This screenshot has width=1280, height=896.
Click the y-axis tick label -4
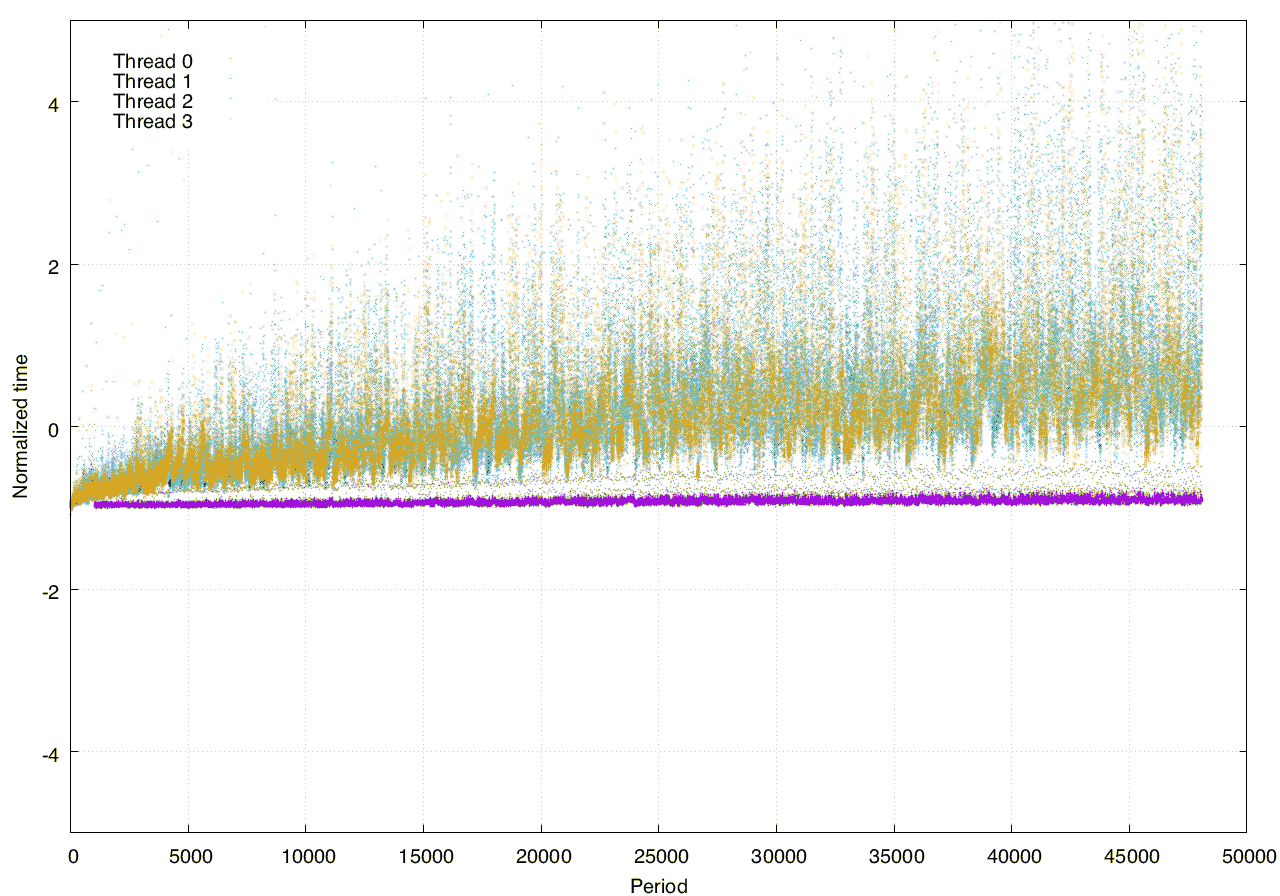(51, 753)
